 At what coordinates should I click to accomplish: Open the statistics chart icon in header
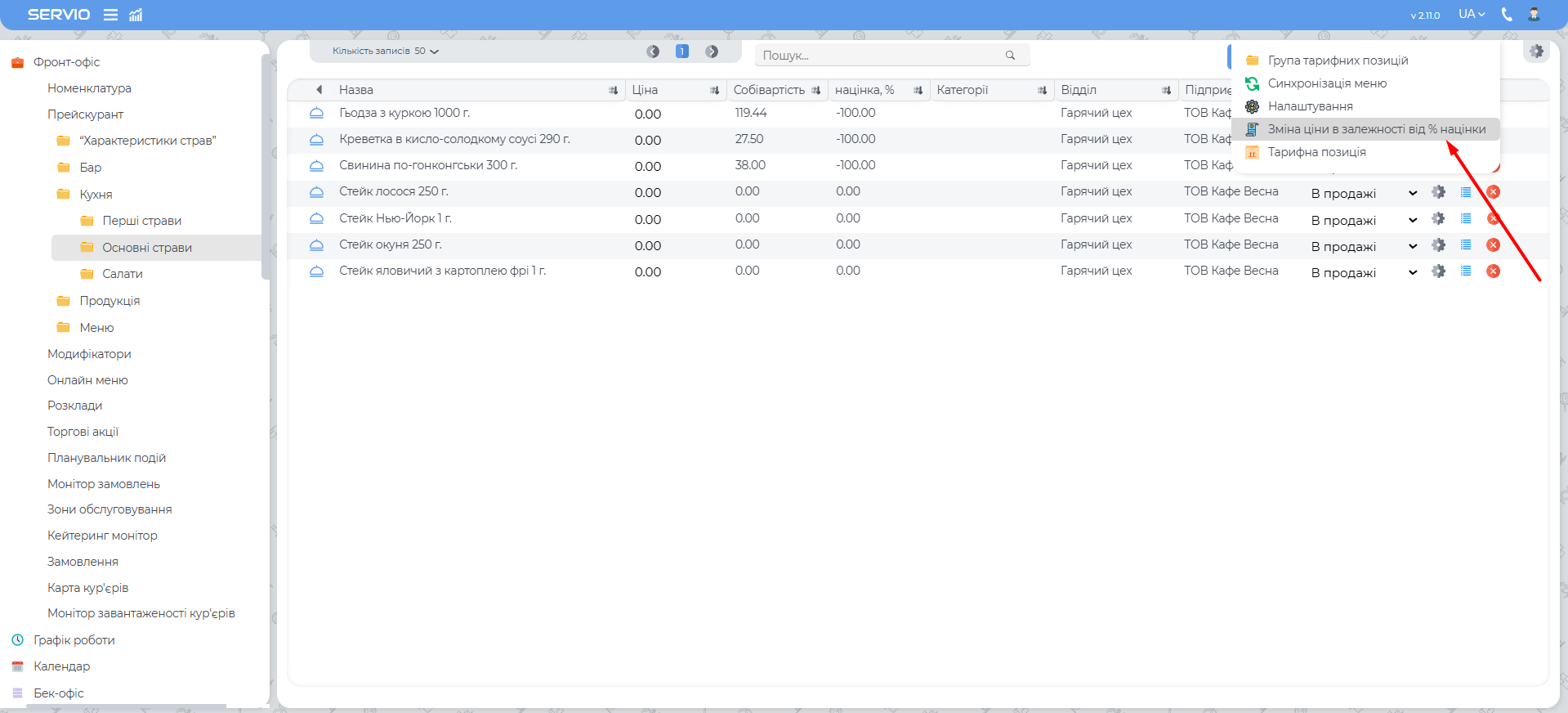pos(136,15)
